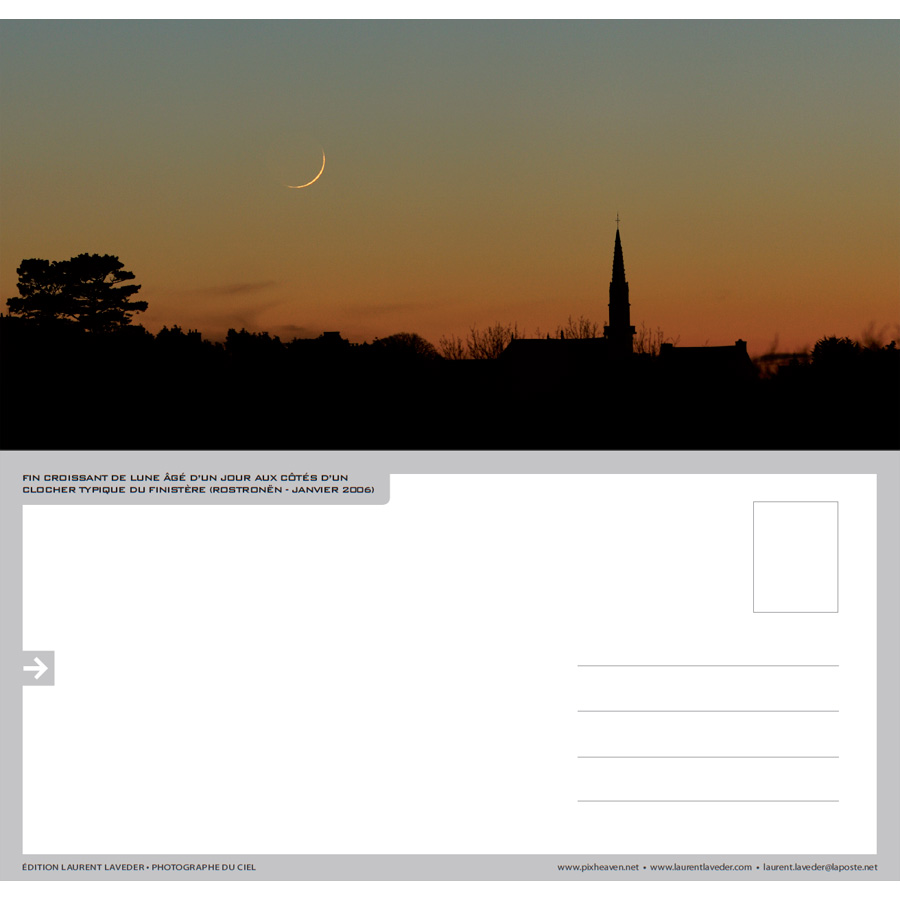The width and height of the screenshot is (900, 900).
Task: Click the last address line
Action: point(708,801)
